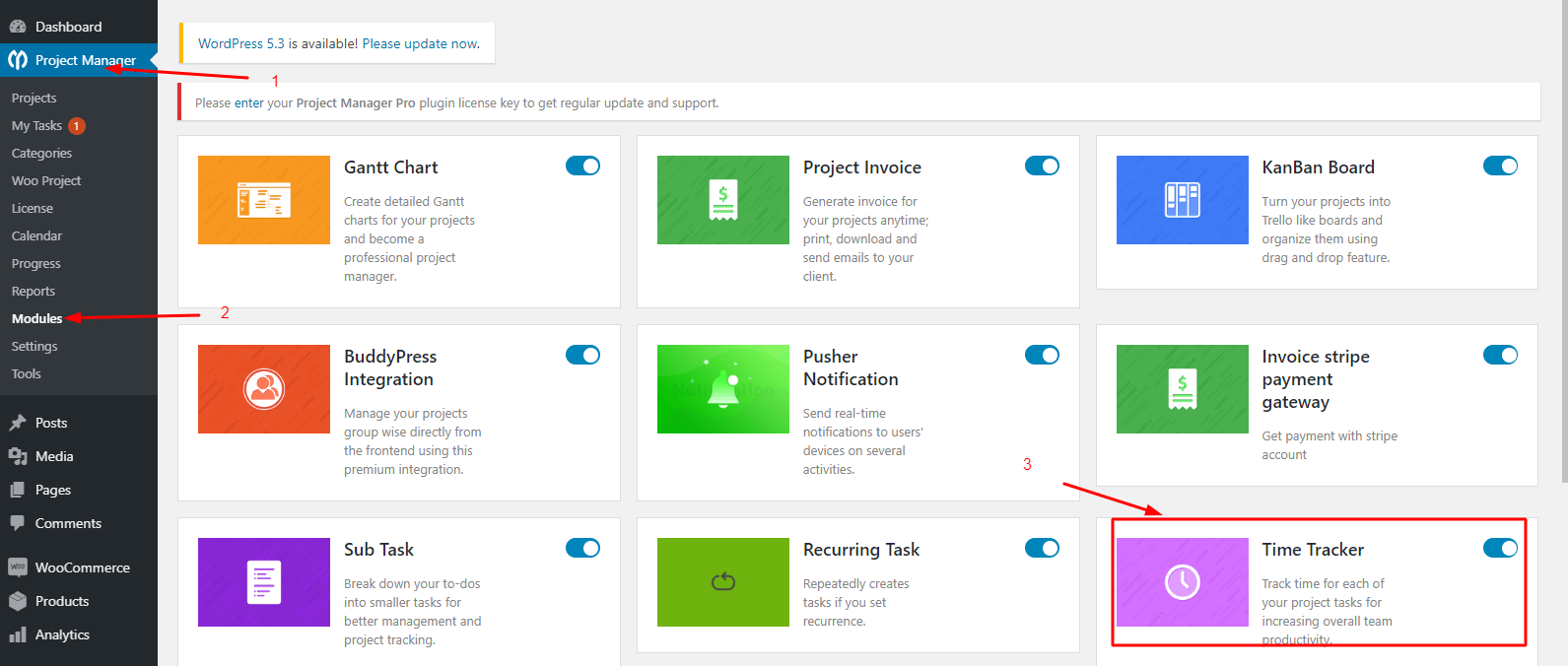Switch off Invoice stripe payment gateway

click(x=1500, y=355)
